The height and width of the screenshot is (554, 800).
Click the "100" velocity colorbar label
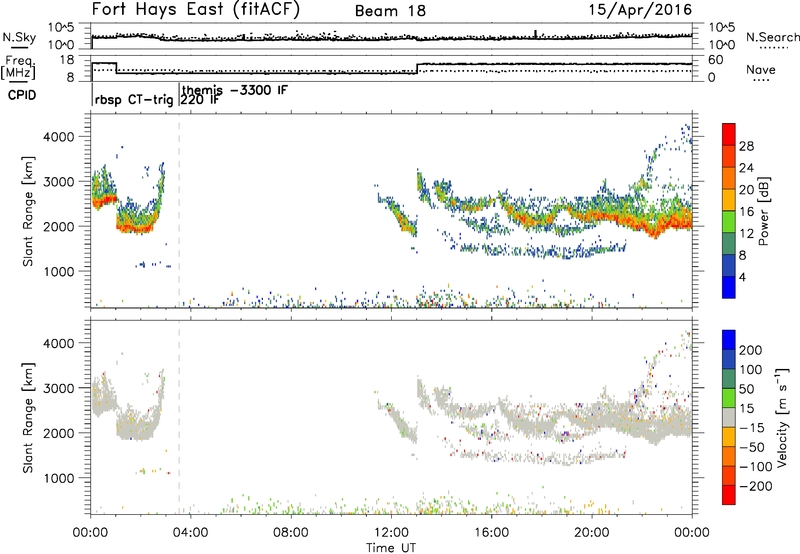tap(751, 370)
